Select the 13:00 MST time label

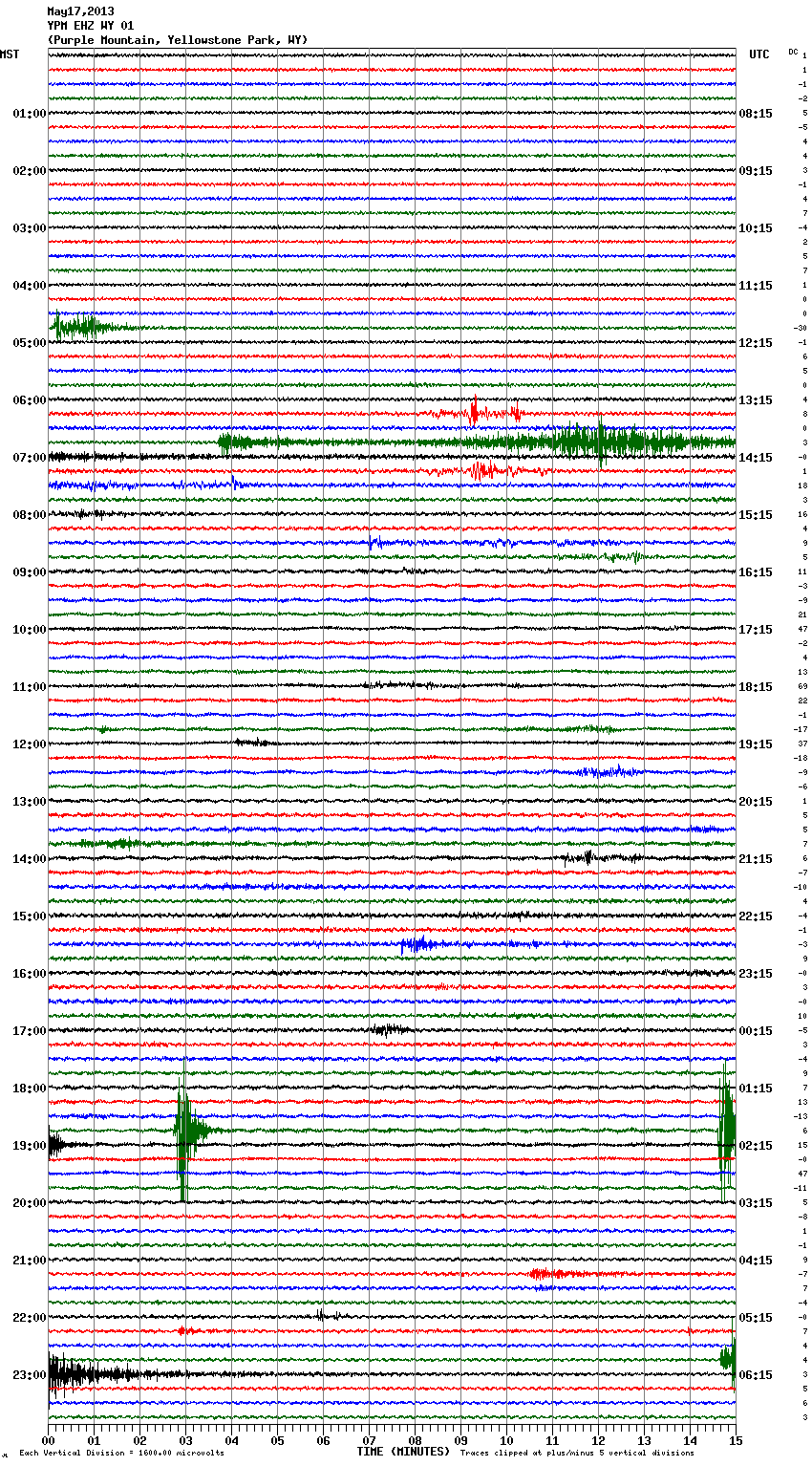30,802
